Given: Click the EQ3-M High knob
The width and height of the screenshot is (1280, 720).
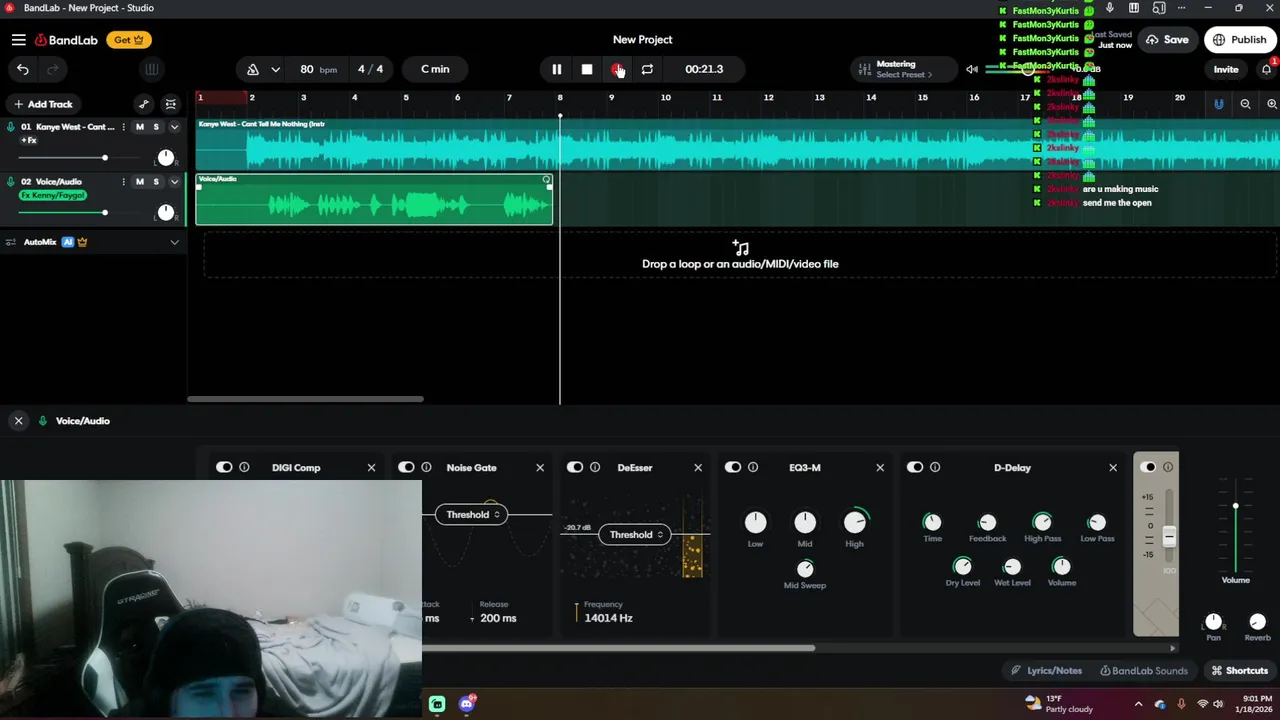Looking at the screenshot, I should click(855, 522).
